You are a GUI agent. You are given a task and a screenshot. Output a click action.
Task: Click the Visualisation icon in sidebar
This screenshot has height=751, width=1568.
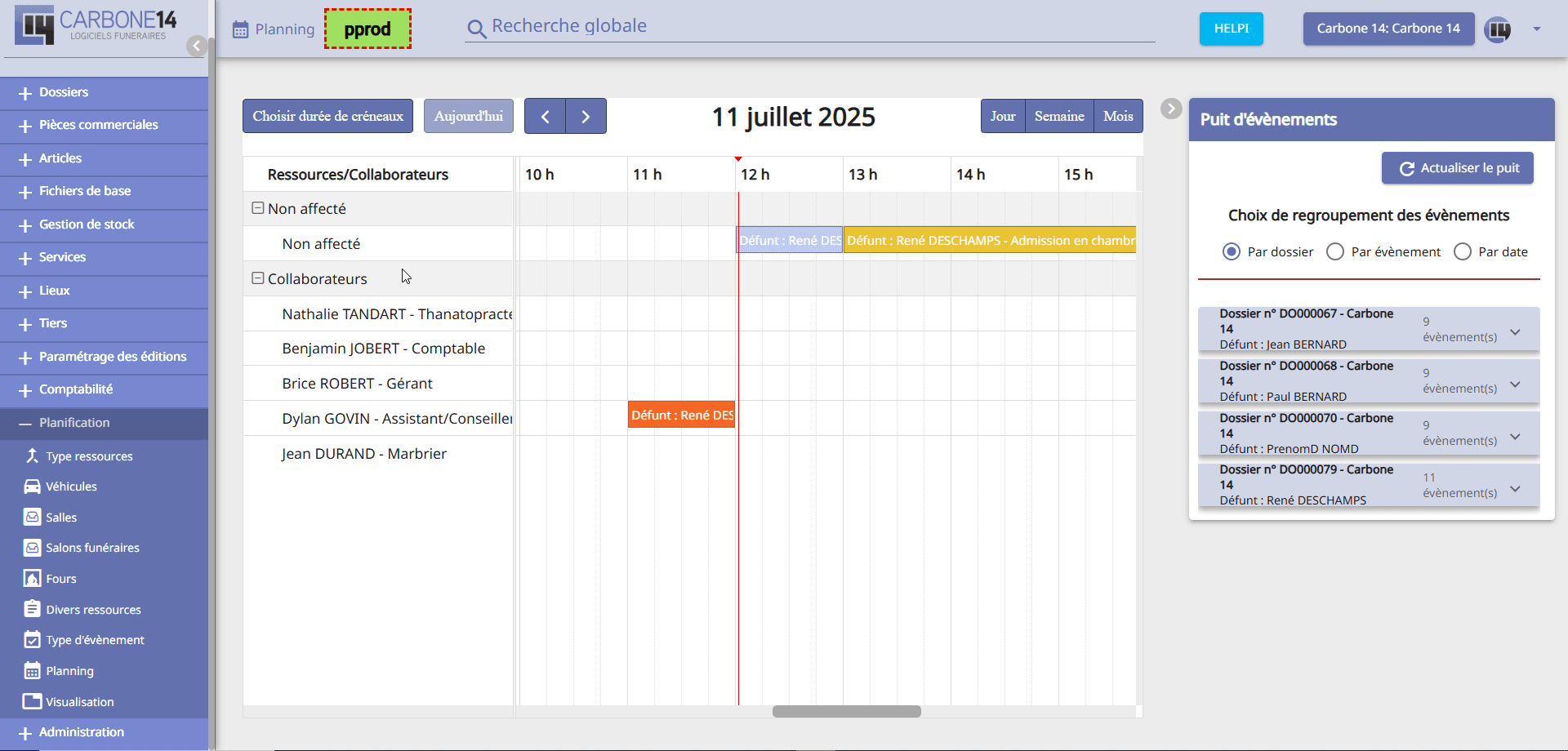coord(32,702)
